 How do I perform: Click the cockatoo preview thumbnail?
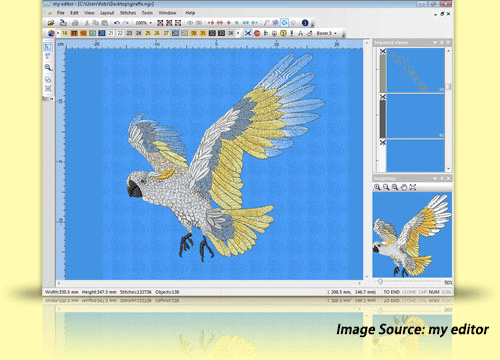point(412,235)
